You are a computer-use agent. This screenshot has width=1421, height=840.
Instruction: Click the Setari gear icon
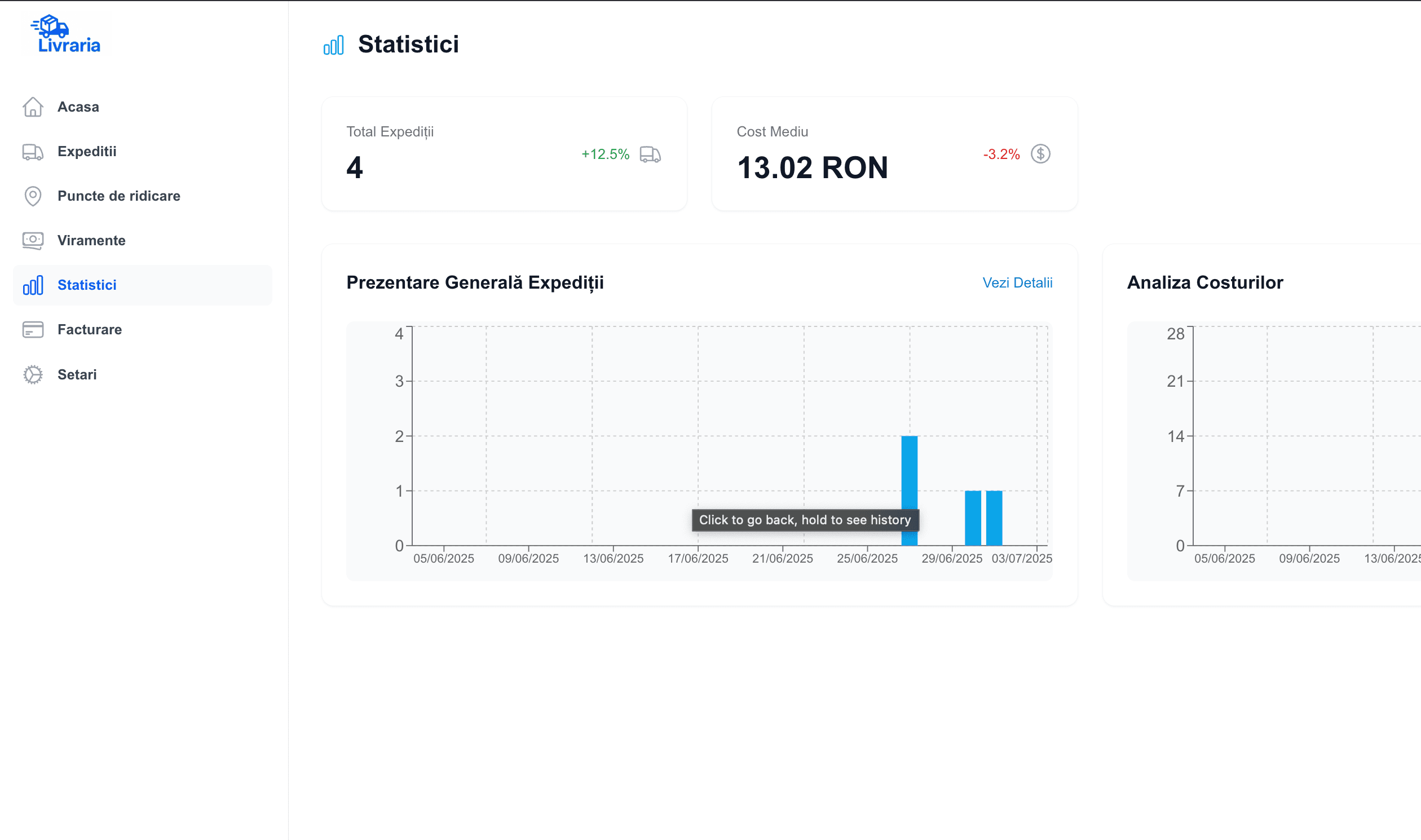(x=33, y=375)
